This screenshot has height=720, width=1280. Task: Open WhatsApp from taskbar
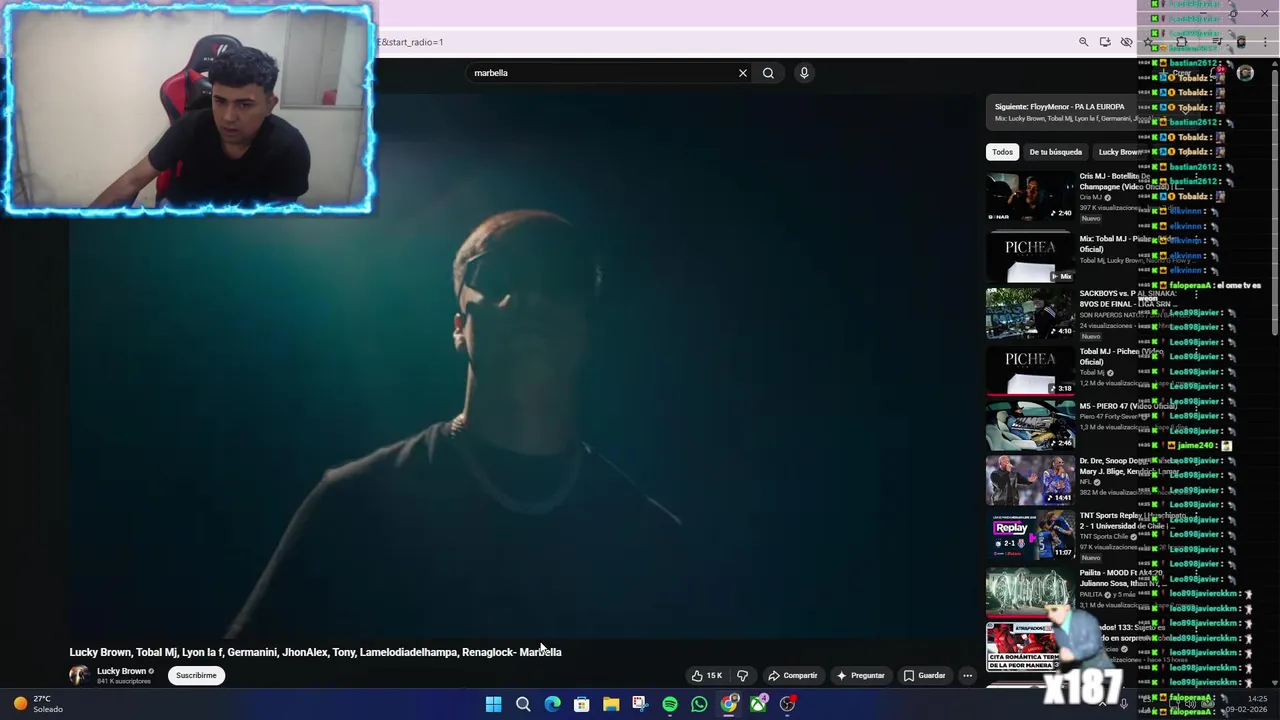699,704
